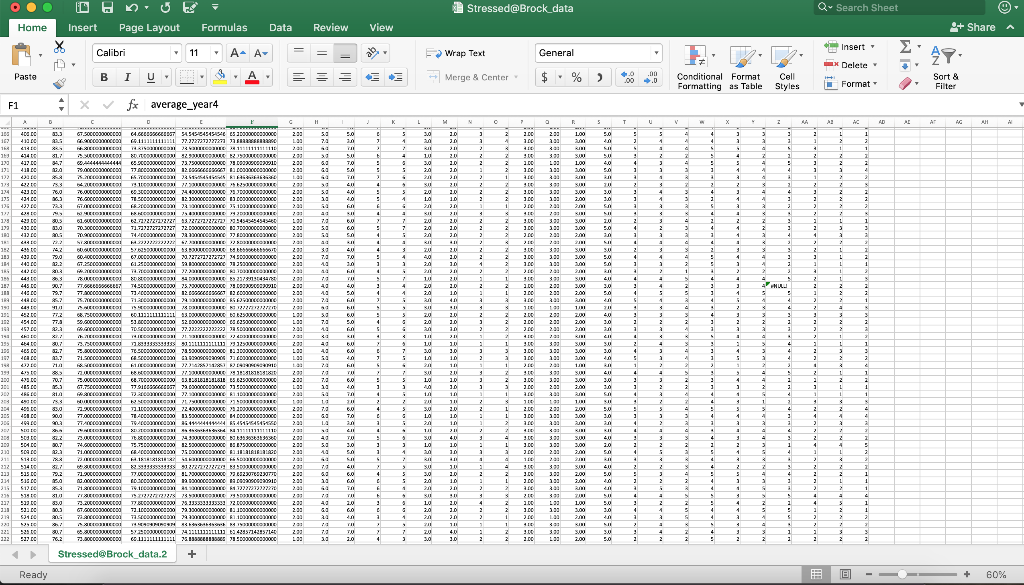Screen dimensions: 1024x585
Task: Click the Increase Decimal icon
Action: pos(627,77)
